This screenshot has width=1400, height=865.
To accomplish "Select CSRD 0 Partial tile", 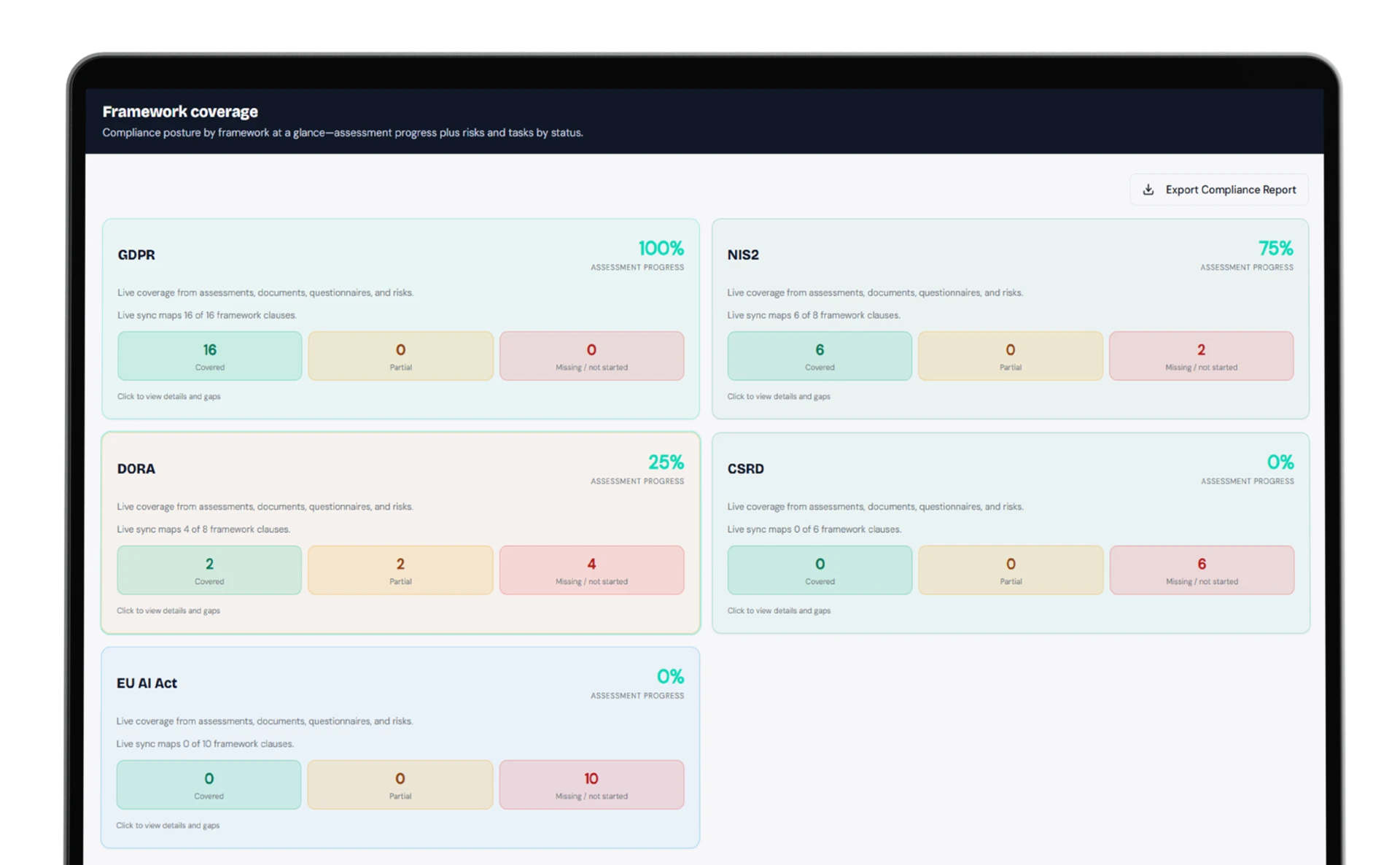I will (x=1011, y=570).
